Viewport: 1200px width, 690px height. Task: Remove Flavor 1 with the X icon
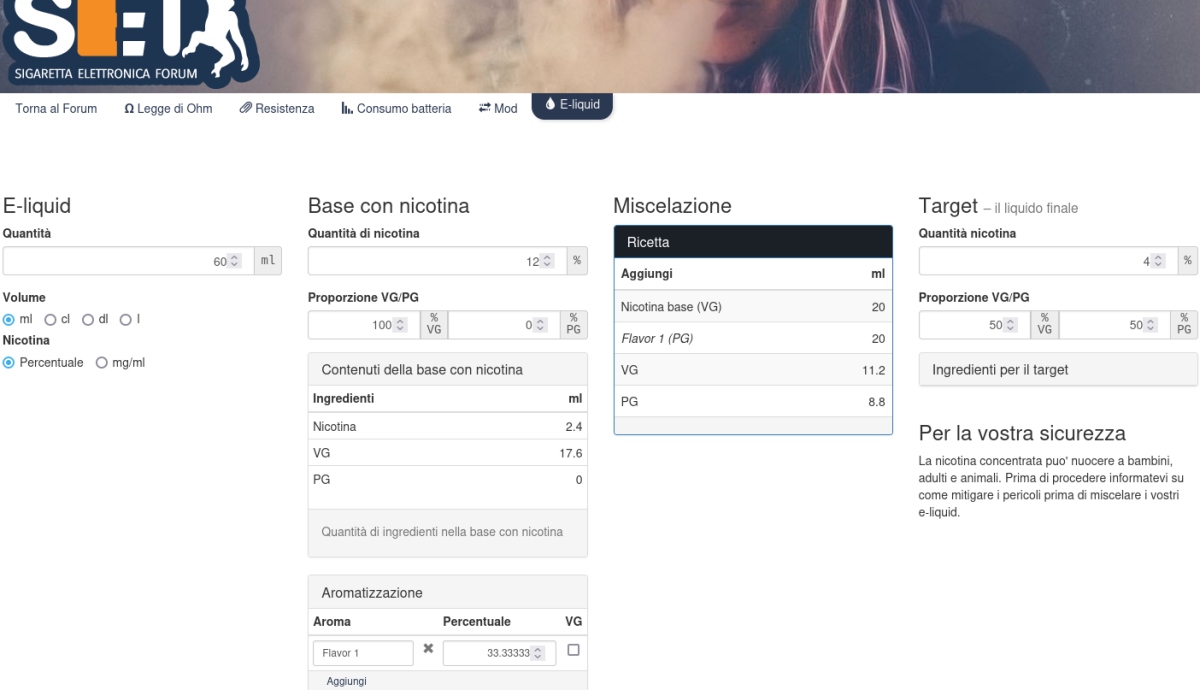pyautogui.click(x=428, y=649)
